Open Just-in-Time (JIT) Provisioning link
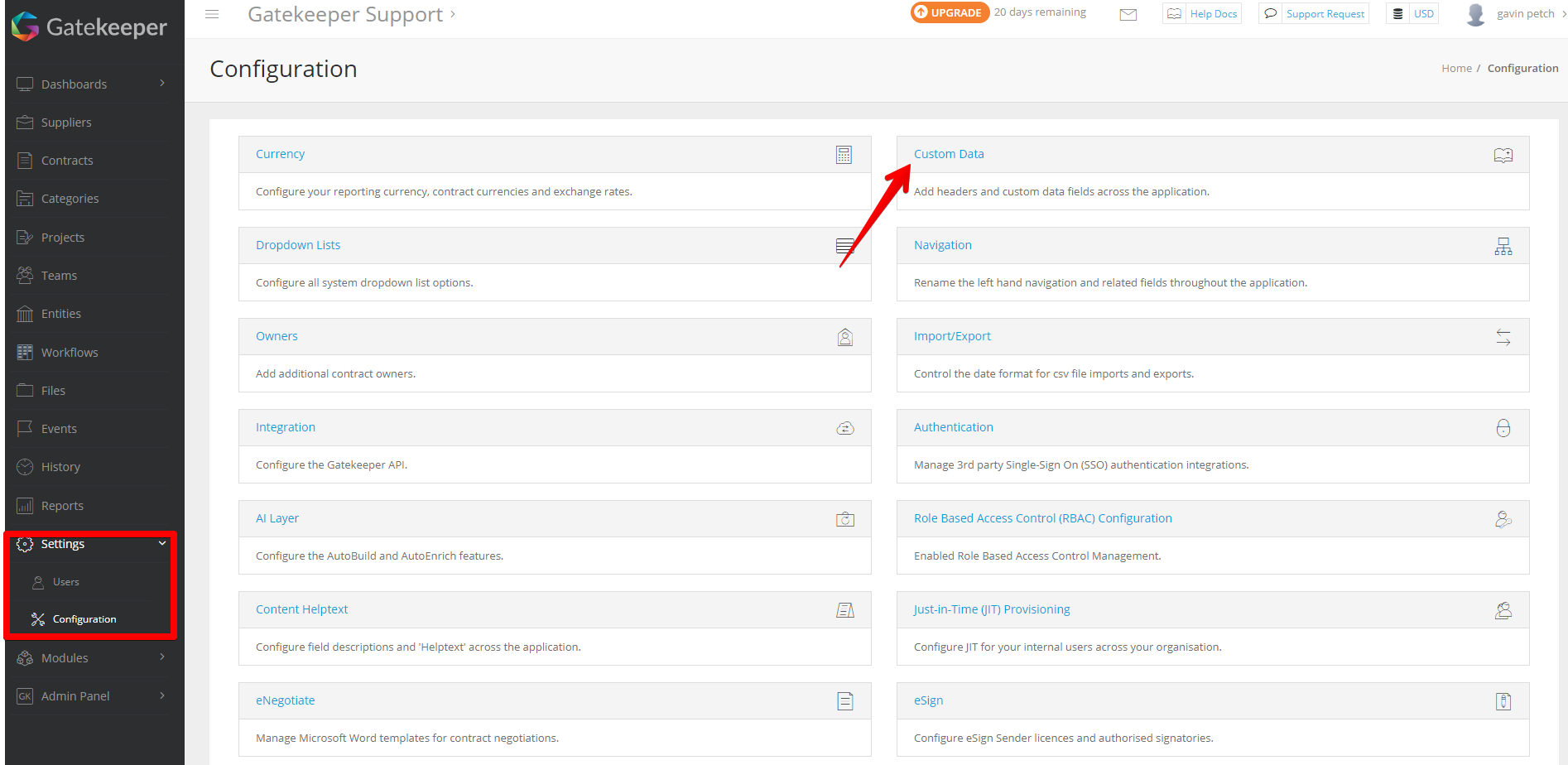 [x=992, y=609]
